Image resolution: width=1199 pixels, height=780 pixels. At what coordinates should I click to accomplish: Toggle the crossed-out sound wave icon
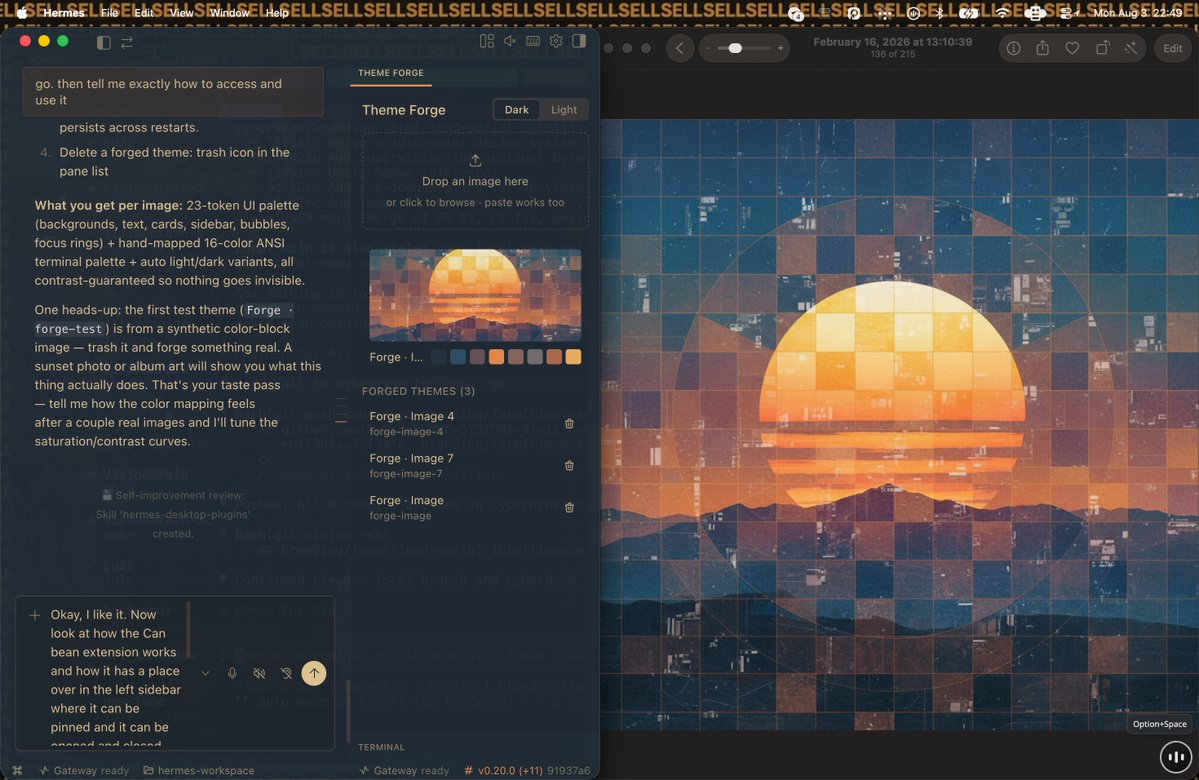point(259,673)
